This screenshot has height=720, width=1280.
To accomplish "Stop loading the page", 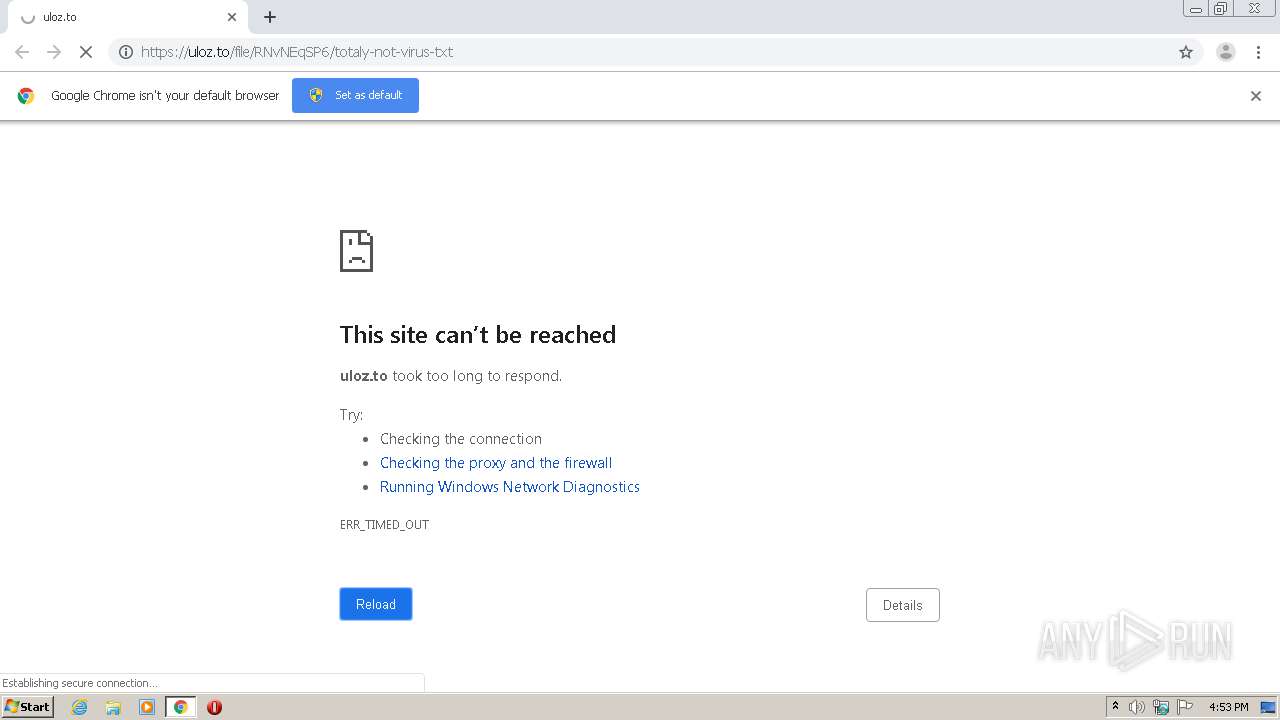I will click(86, 52).
